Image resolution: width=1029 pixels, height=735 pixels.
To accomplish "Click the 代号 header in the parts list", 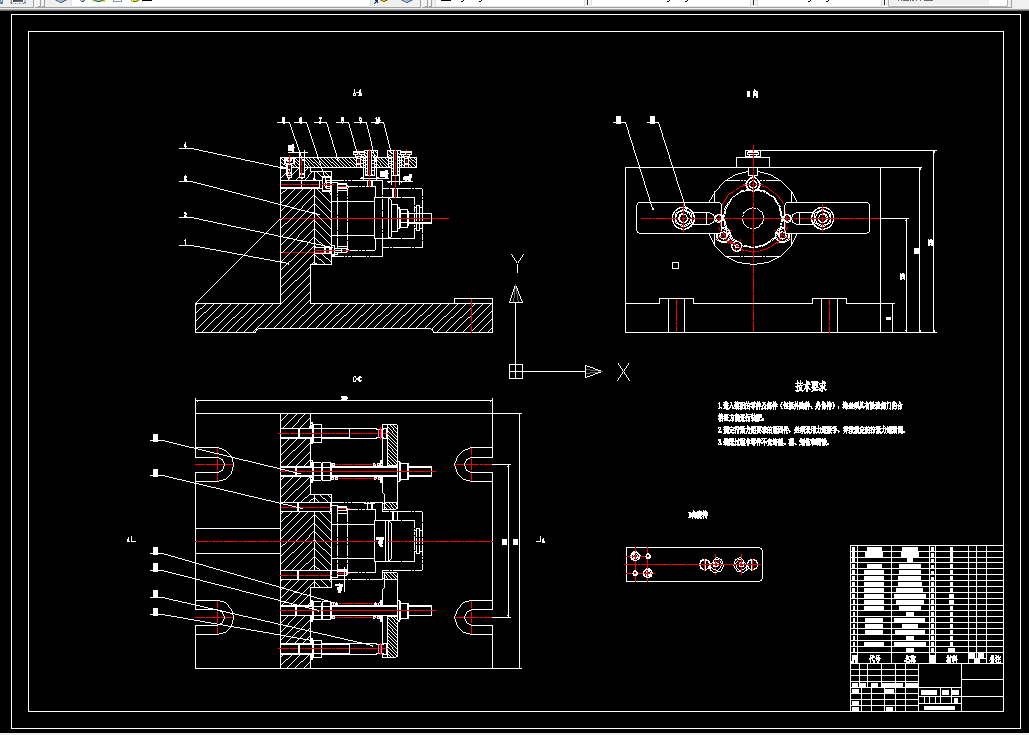I will 875,658.
